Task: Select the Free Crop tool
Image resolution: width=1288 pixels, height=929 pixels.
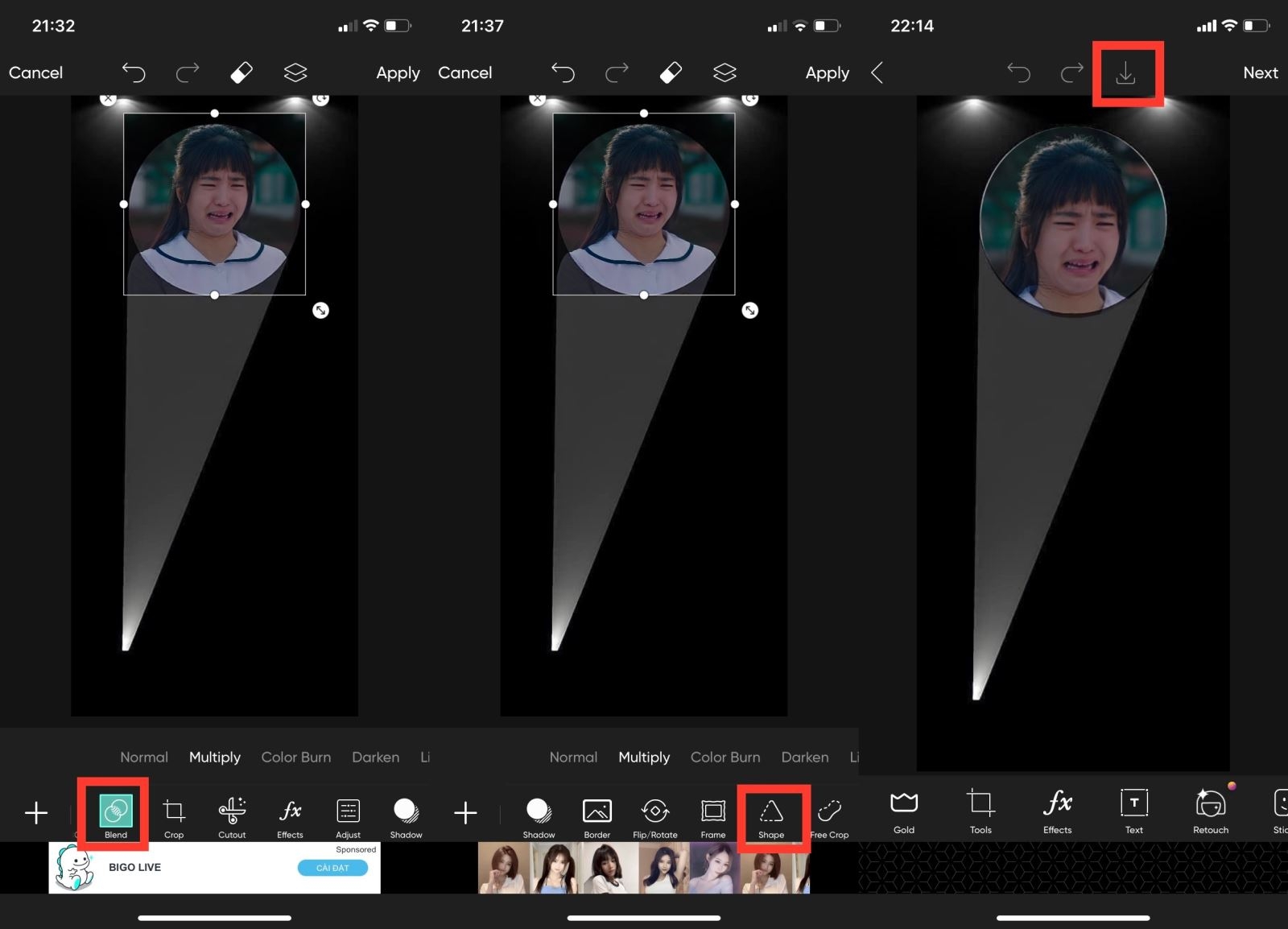Action: click(x=829, y=815)
